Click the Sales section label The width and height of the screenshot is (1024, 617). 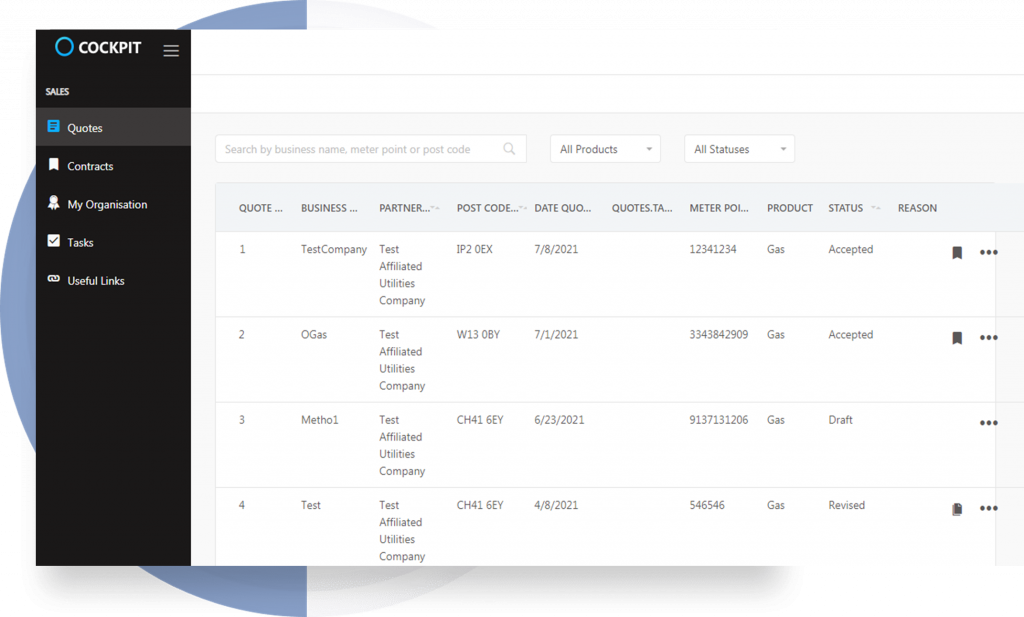pos(57,91)
